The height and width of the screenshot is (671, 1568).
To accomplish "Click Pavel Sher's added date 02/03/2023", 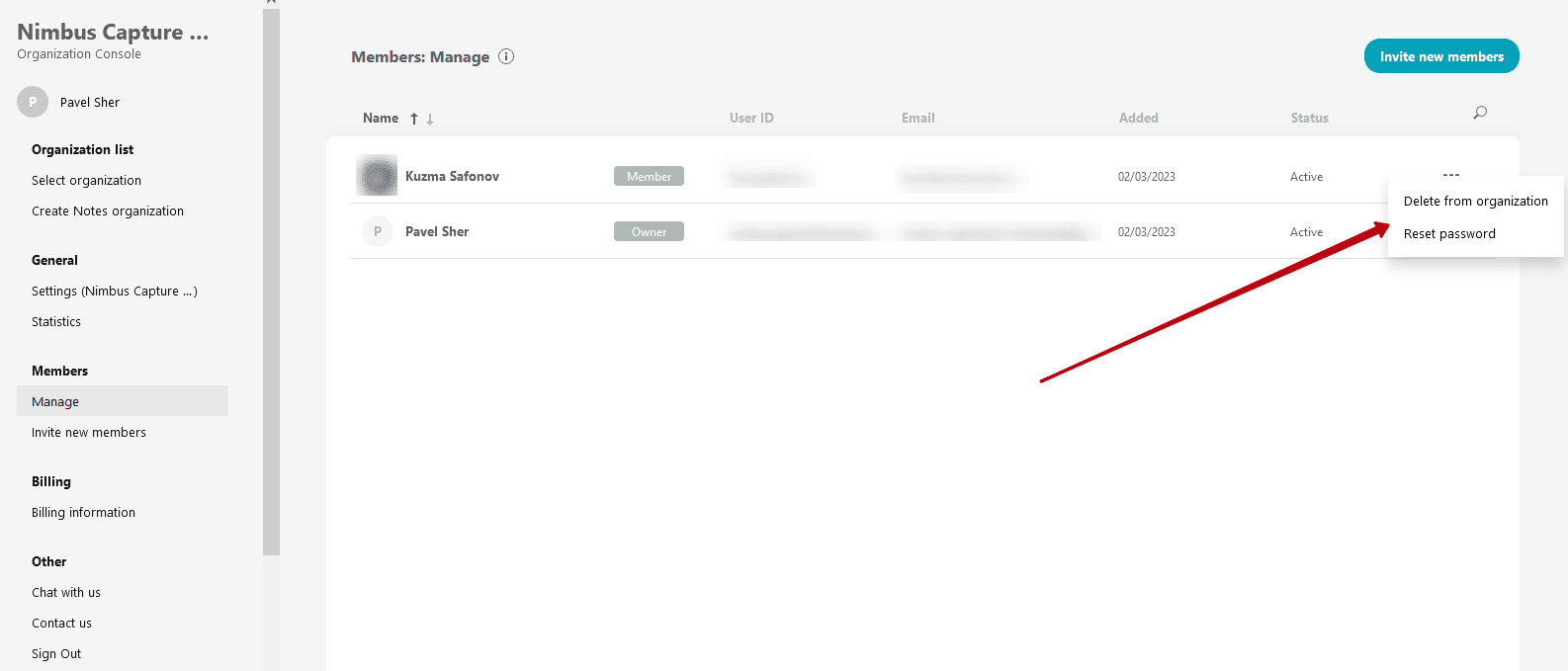I will click(x=1147, y=232).
